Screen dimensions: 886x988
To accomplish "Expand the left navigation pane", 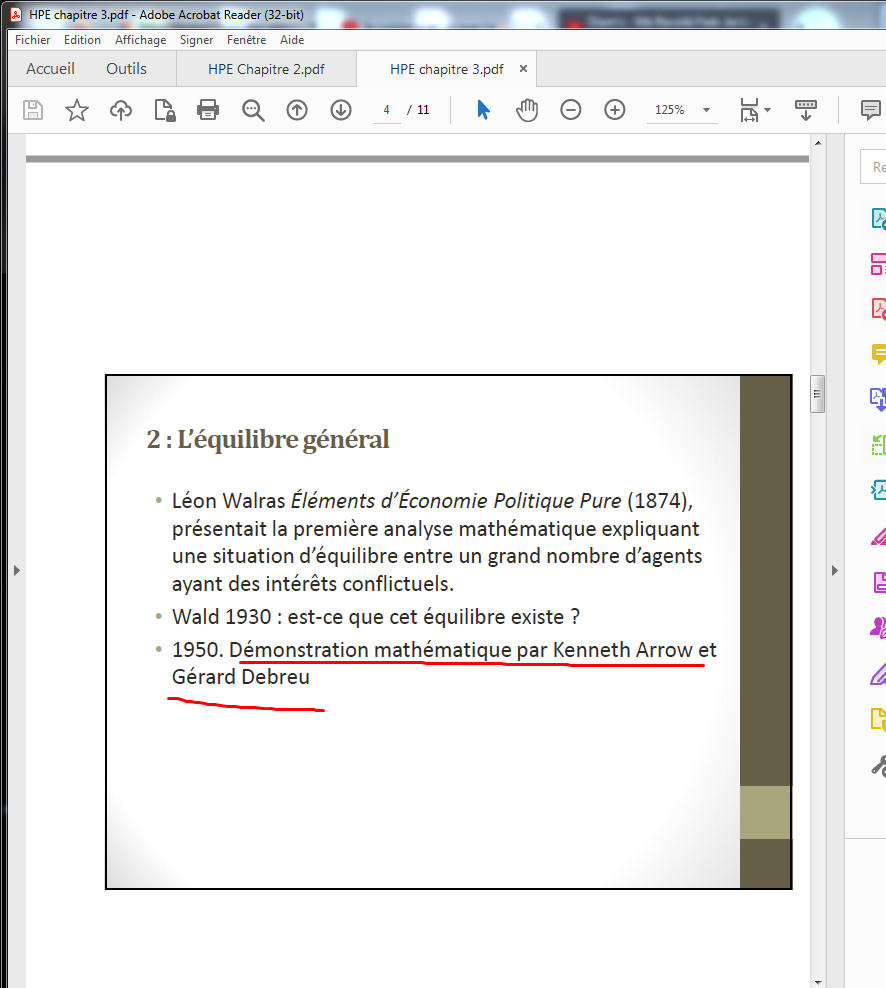I will point(15,570).
